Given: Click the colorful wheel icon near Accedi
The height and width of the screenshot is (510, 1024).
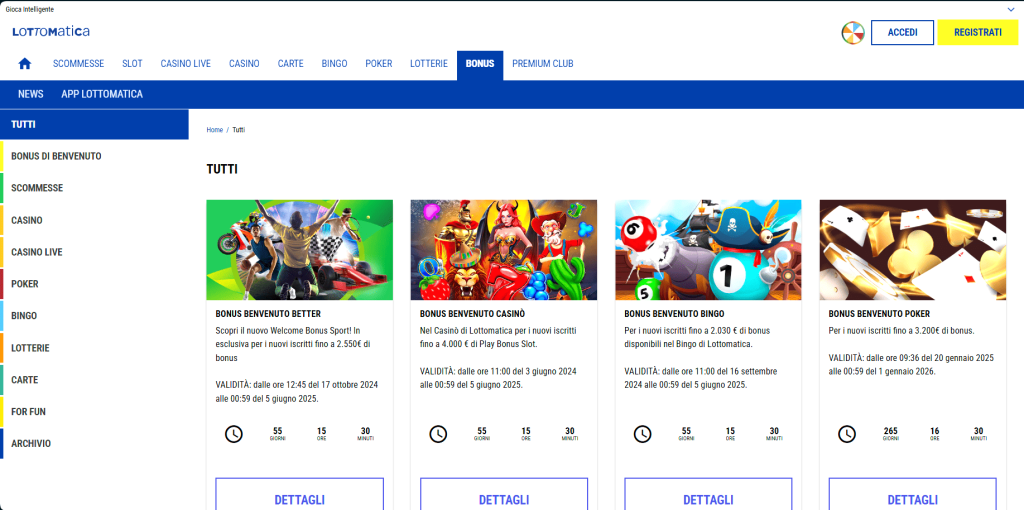Looking at the screenshot, I should pyautogui.click(x=853, y=33).
